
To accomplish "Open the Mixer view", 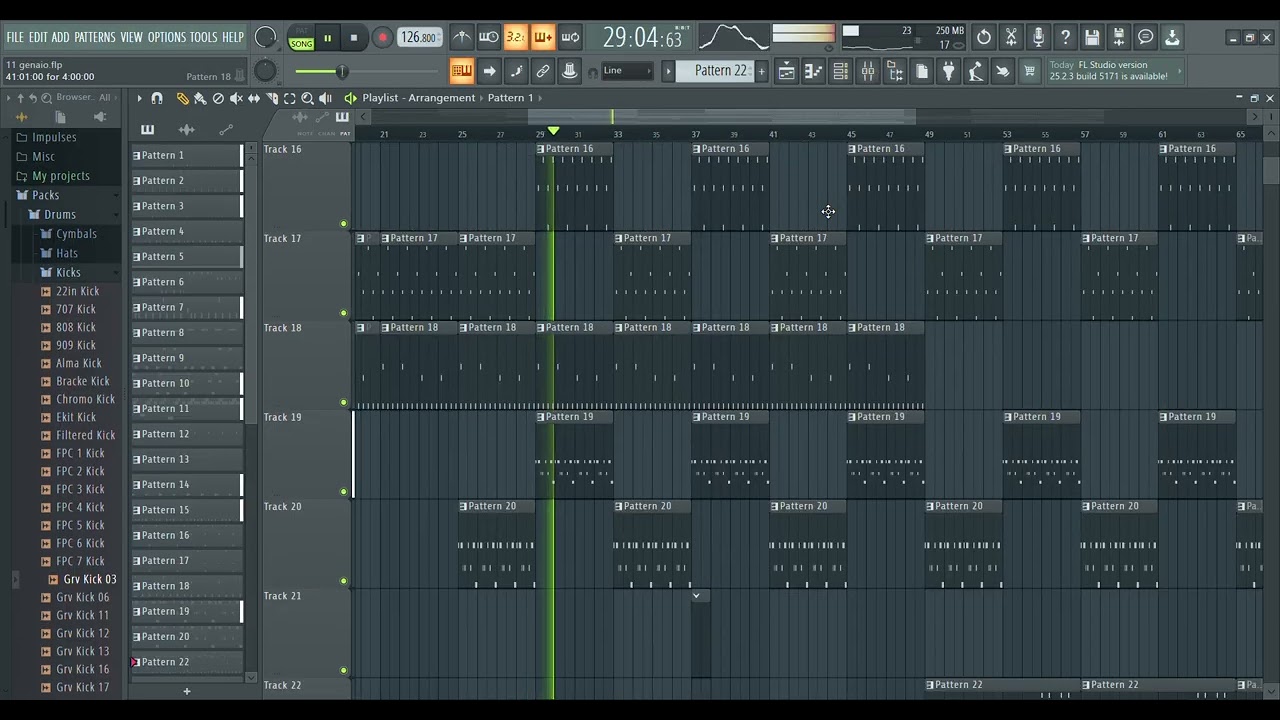I will pos(867,71).
